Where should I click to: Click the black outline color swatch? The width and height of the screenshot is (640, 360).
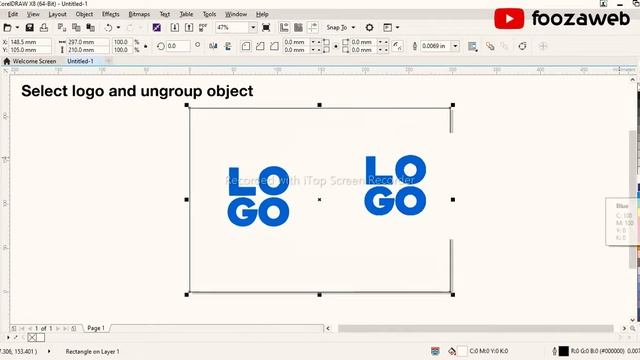tap(564, 351)
